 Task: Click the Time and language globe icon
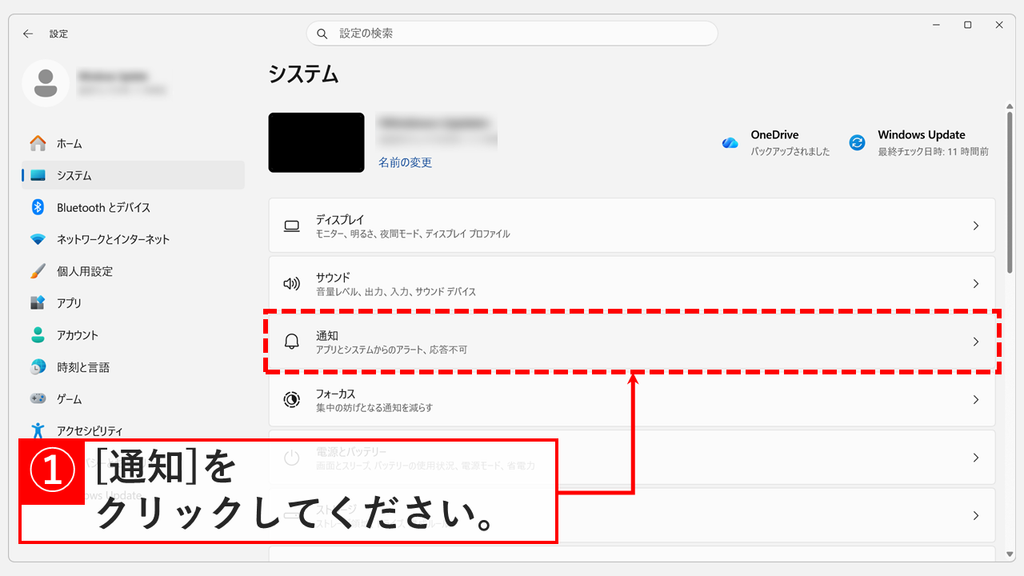(38, 367)
